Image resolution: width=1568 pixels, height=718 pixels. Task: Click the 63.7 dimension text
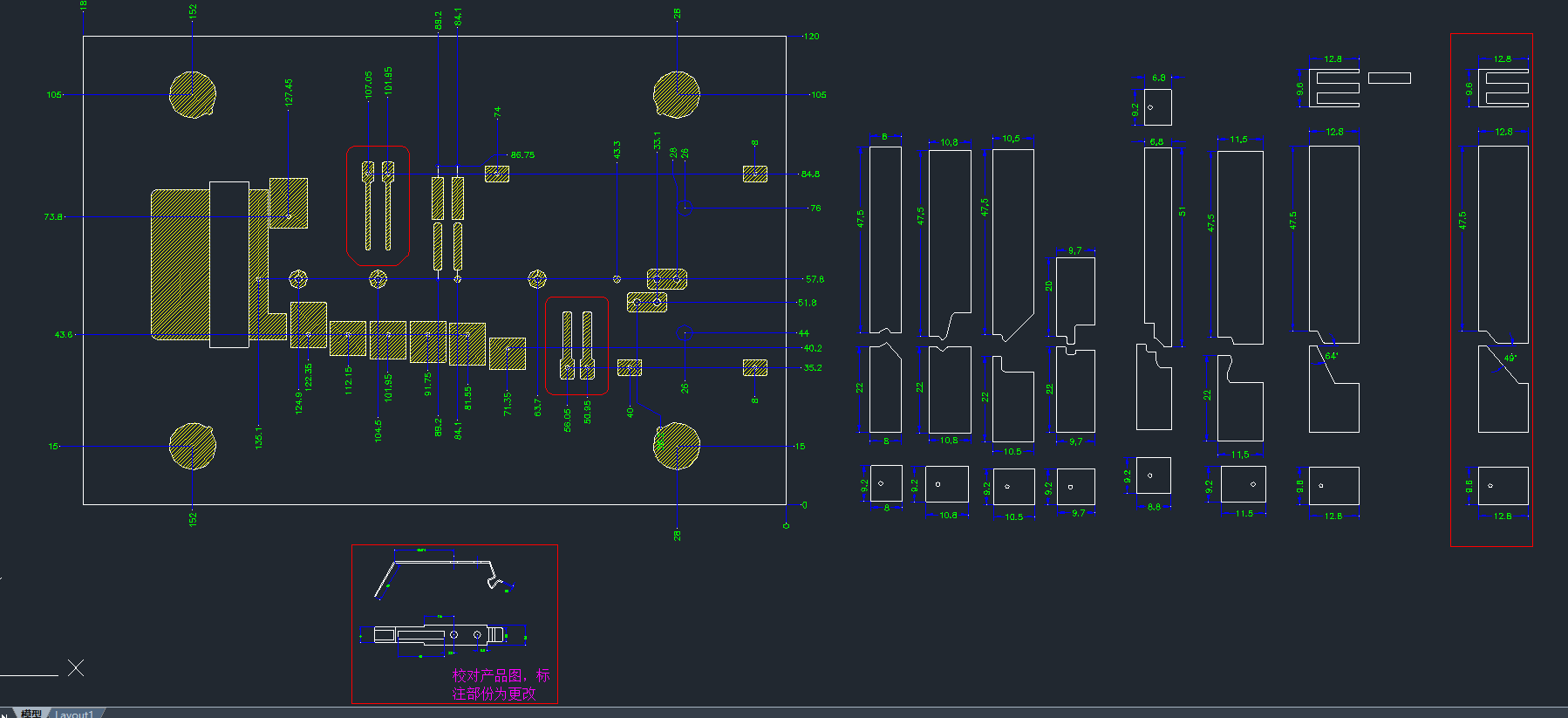point(537,407)
